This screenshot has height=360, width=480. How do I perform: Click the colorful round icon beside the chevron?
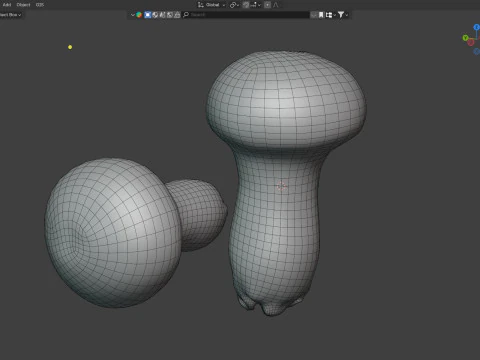[139, 15]
